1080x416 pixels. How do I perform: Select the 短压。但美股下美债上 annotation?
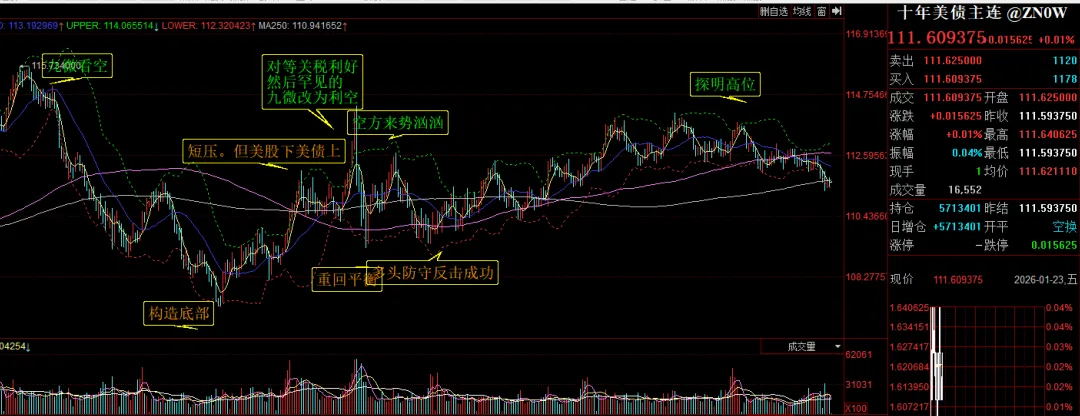click(264, 152)
